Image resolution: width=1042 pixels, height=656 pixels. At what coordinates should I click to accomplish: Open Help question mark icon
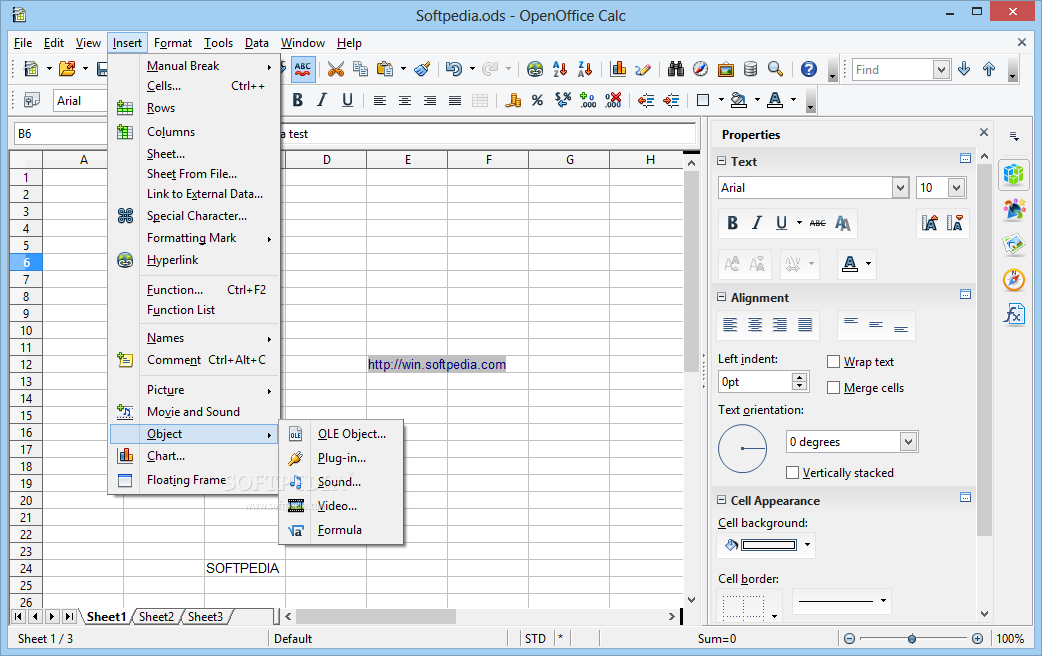tap(809, 69)
